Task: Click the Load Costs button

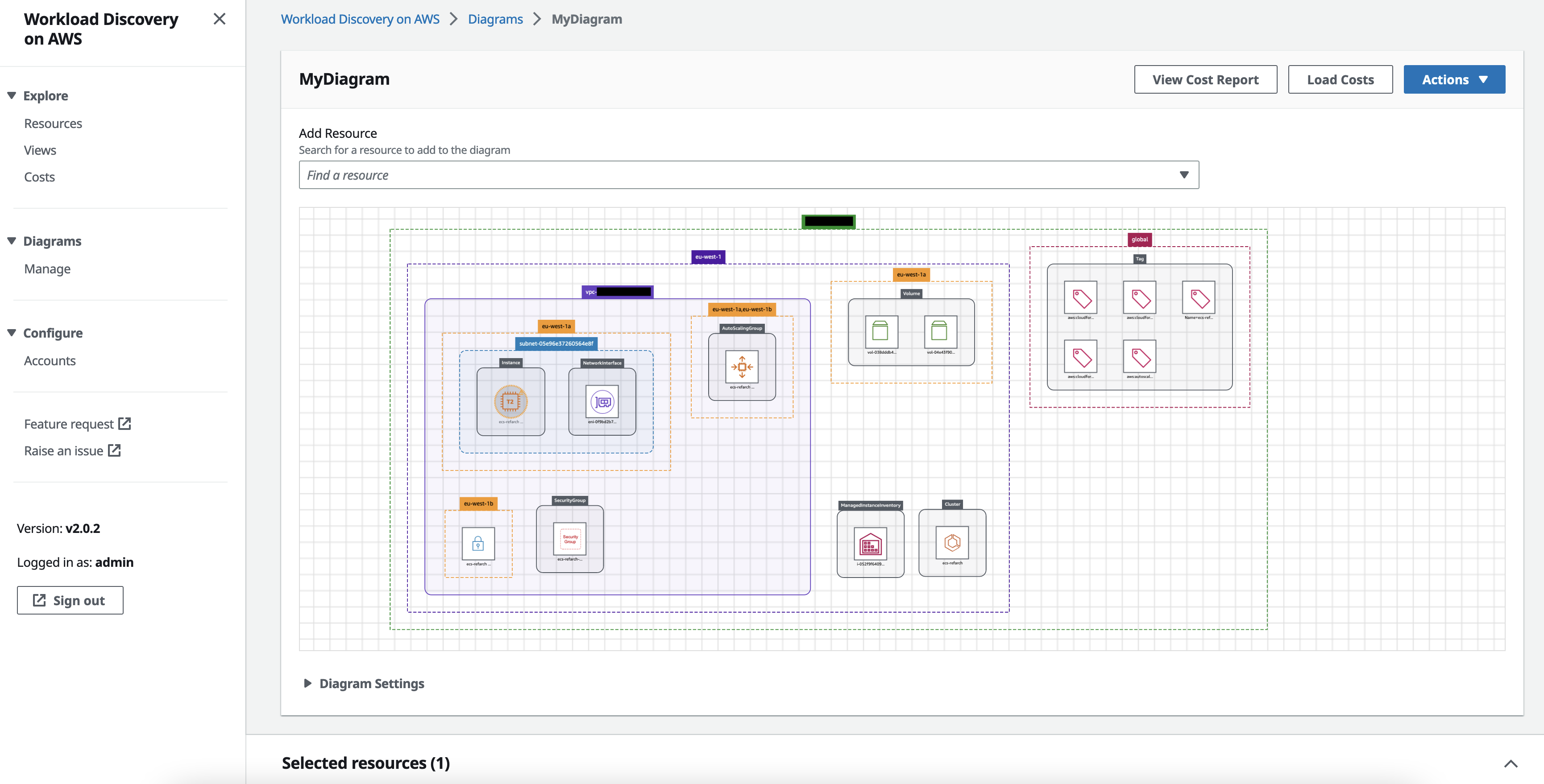Action: pos(1340,79)
